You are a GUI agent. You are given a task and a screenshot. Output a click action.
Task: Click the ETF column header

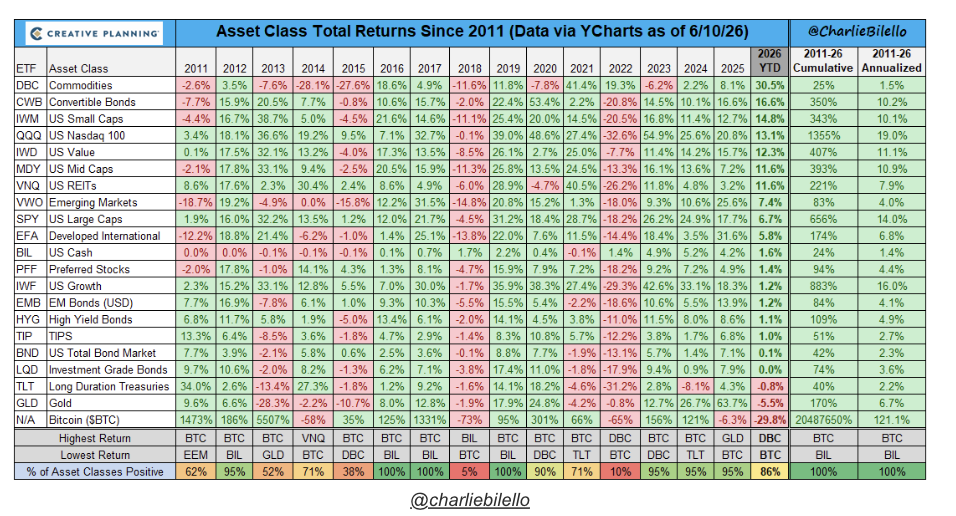point(26,68)
